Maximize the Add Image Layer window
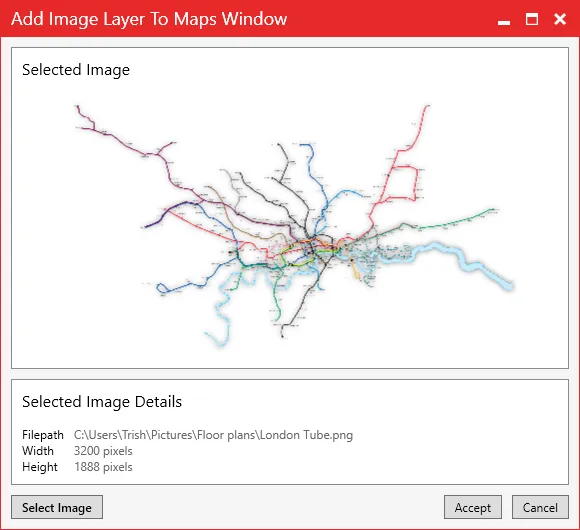 pos(532,19)
